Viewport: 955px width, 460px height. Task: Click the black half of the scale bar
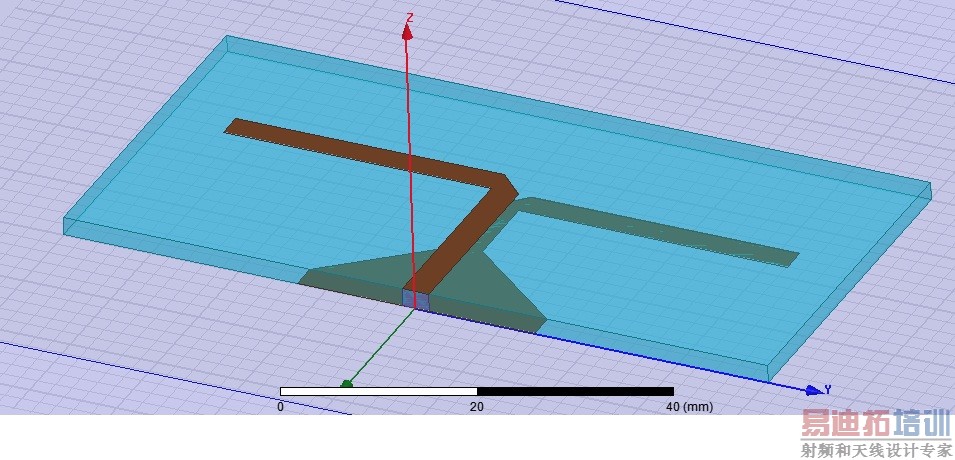click(575, 391)
